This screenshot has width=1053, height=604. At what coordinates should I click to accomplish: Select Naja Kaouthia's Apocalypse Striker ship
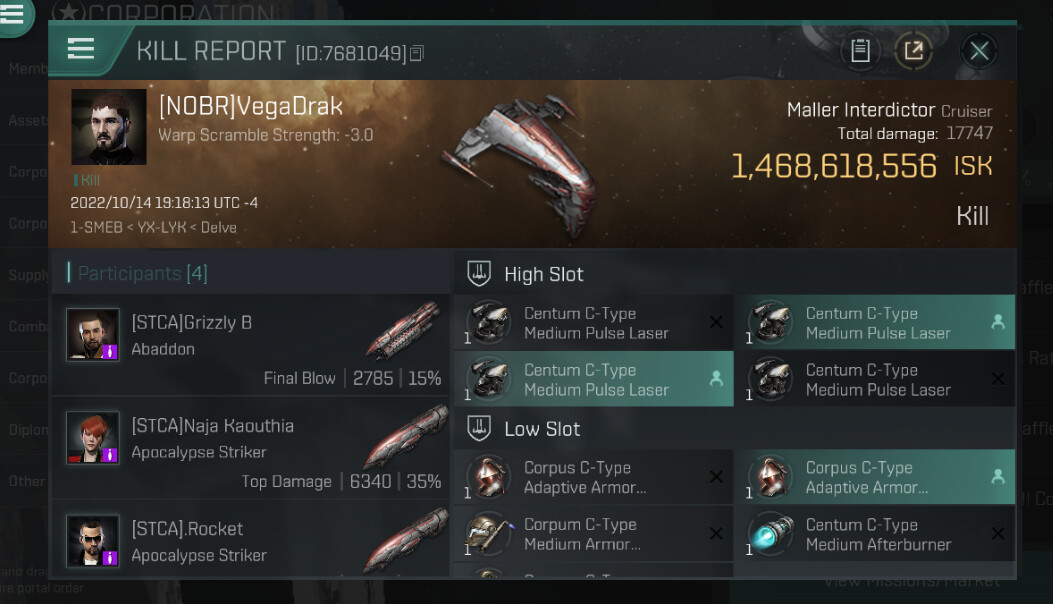[406, 437]
